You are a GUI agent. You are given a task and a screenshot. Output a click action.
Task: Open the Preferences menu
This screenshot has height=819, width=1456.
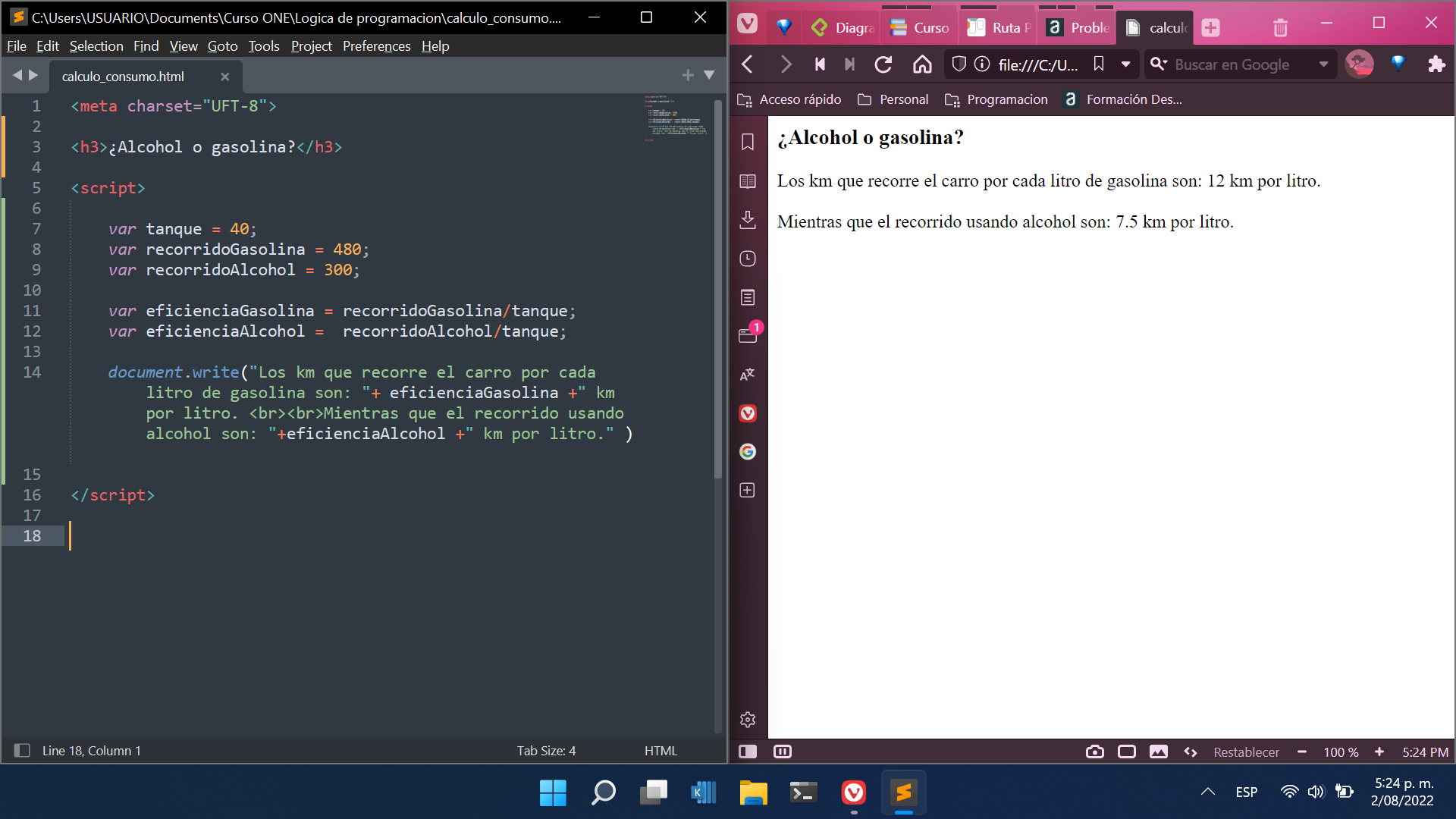(376, 46)
